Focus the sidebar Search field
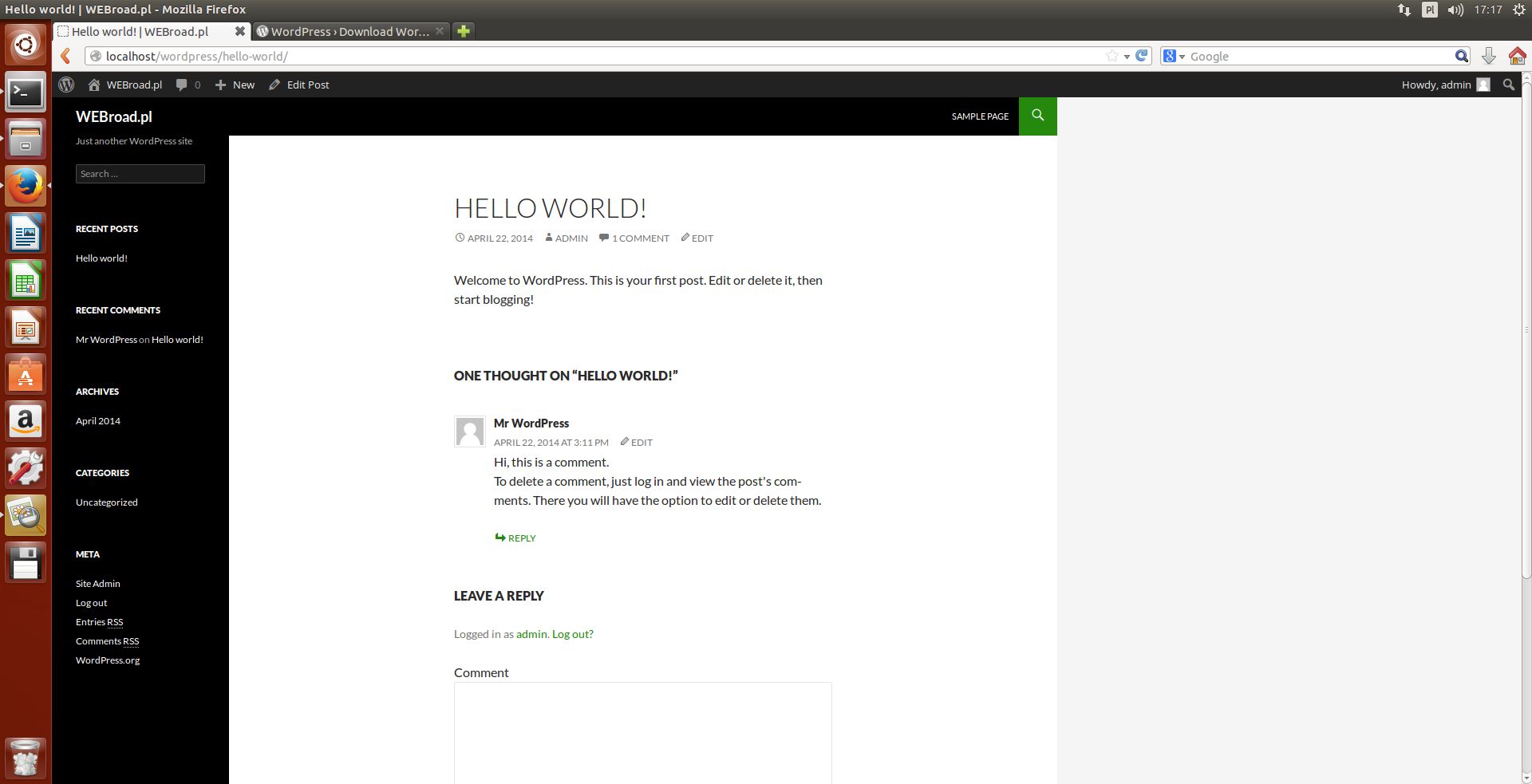Viewport: 1532px width, 784px height. [x=140, y=174]
